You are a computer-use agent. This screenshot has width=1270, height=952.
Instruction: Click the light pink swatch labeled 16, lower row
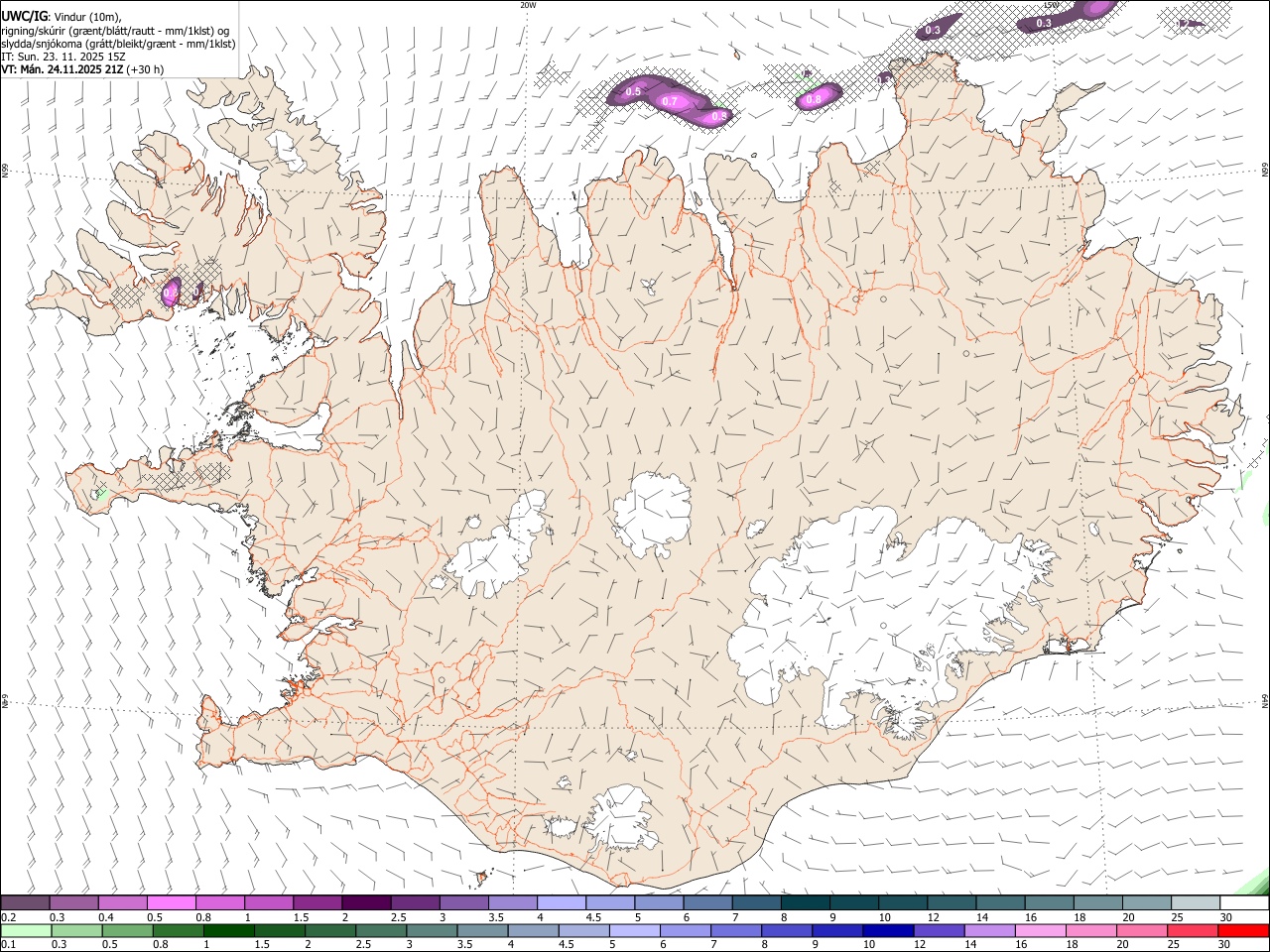point(1041,931)
